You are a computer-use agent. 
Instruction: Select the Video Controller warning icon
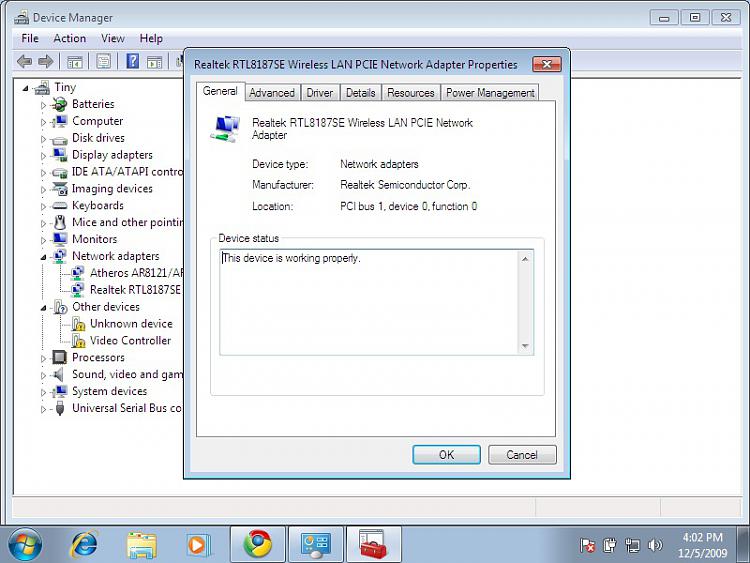coord(78,341)
